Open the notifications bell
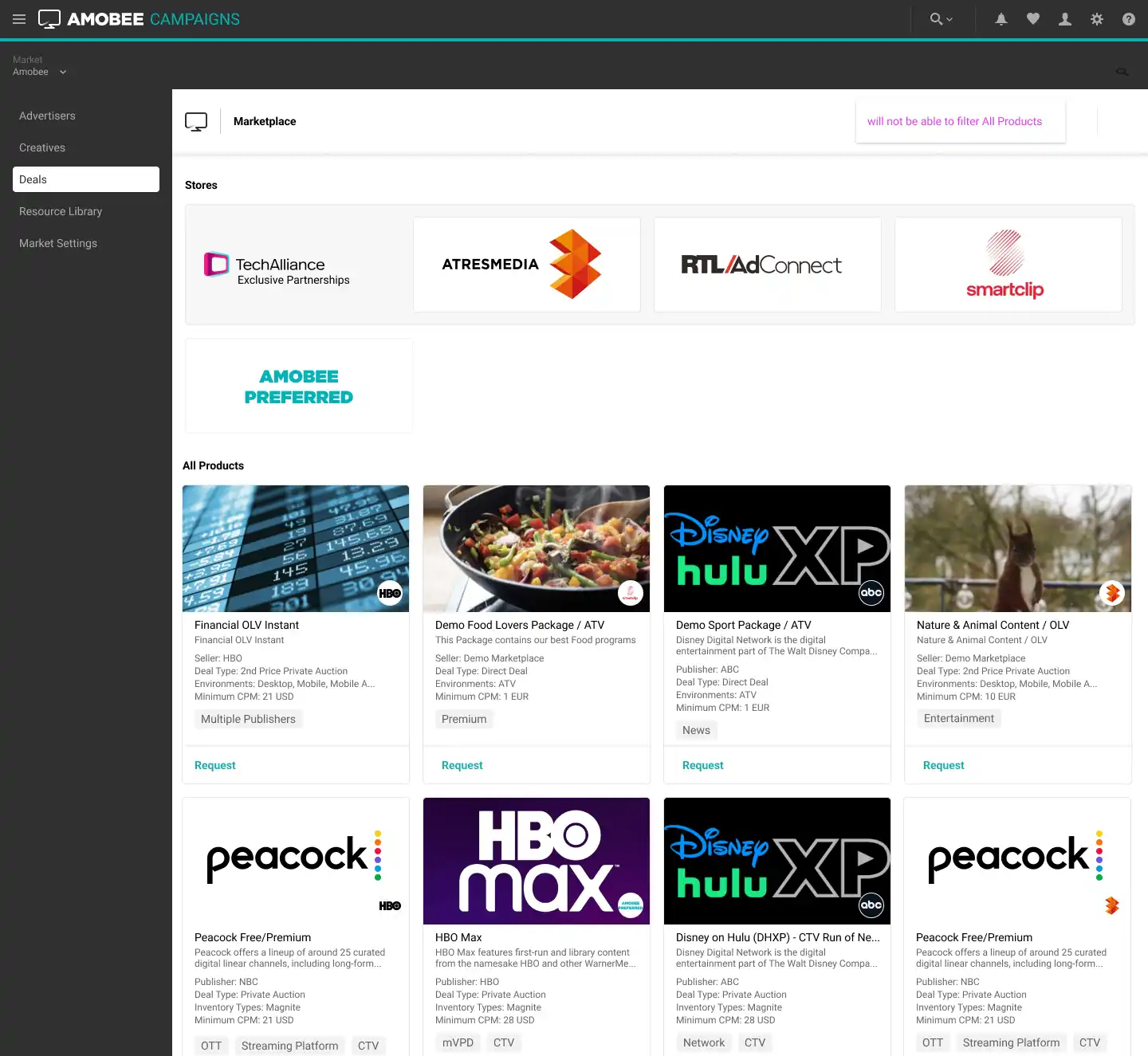 tap(1001, 19)
